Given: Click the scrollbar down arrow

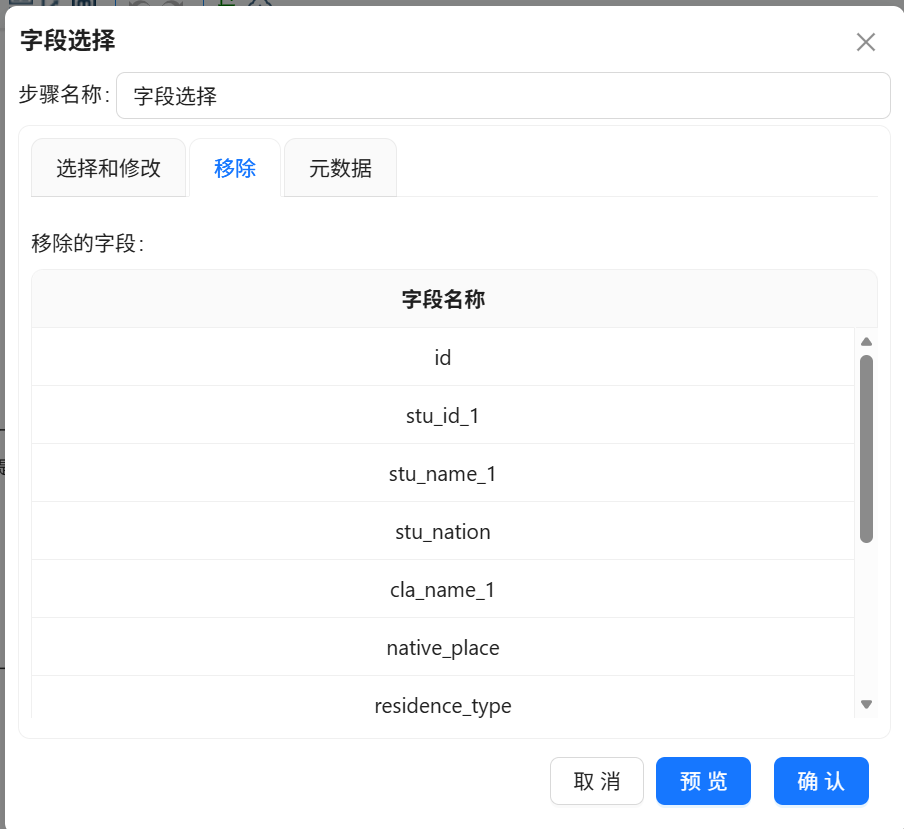Looking at the screenshot, I should 866,704.
